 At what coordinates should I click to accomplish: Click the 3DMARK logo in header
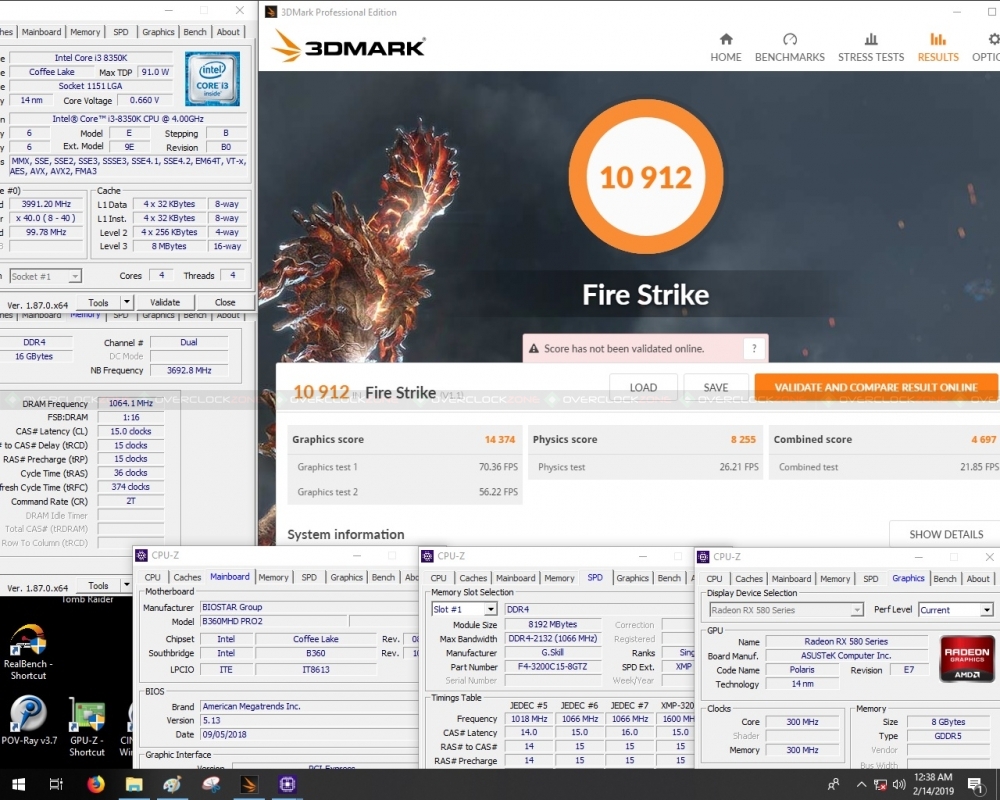[x=349, y=47]
